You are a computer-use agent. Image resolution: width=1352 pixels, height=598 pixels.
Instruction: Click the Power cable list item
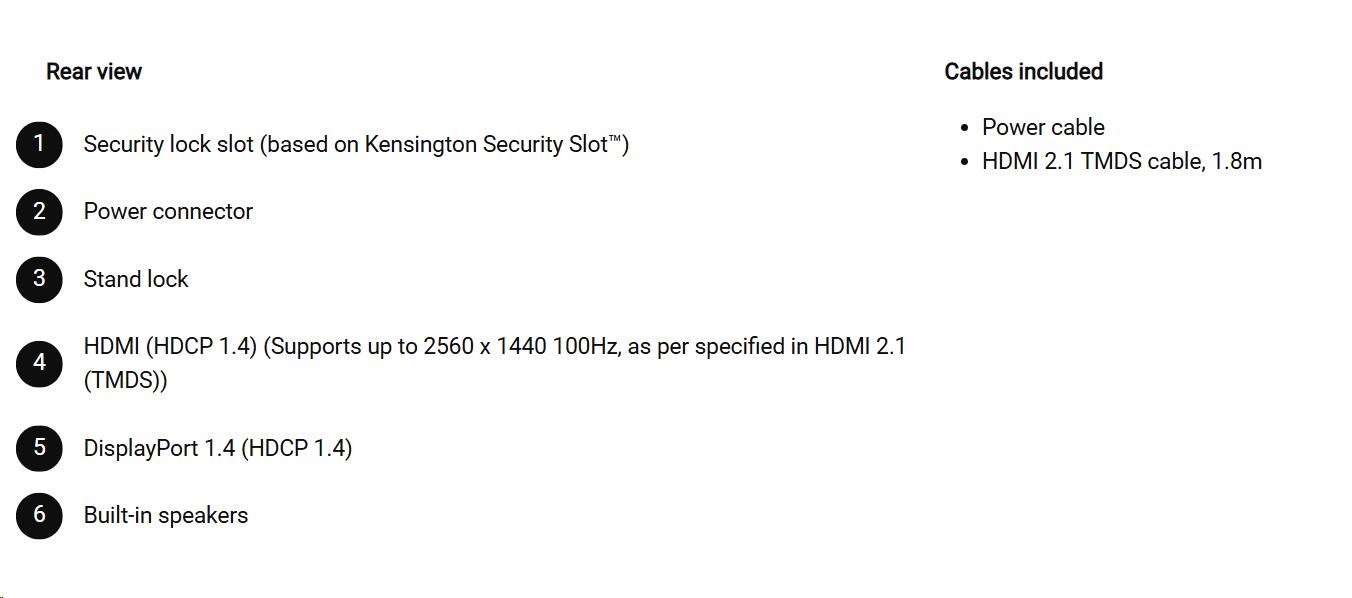[1043, 128]
